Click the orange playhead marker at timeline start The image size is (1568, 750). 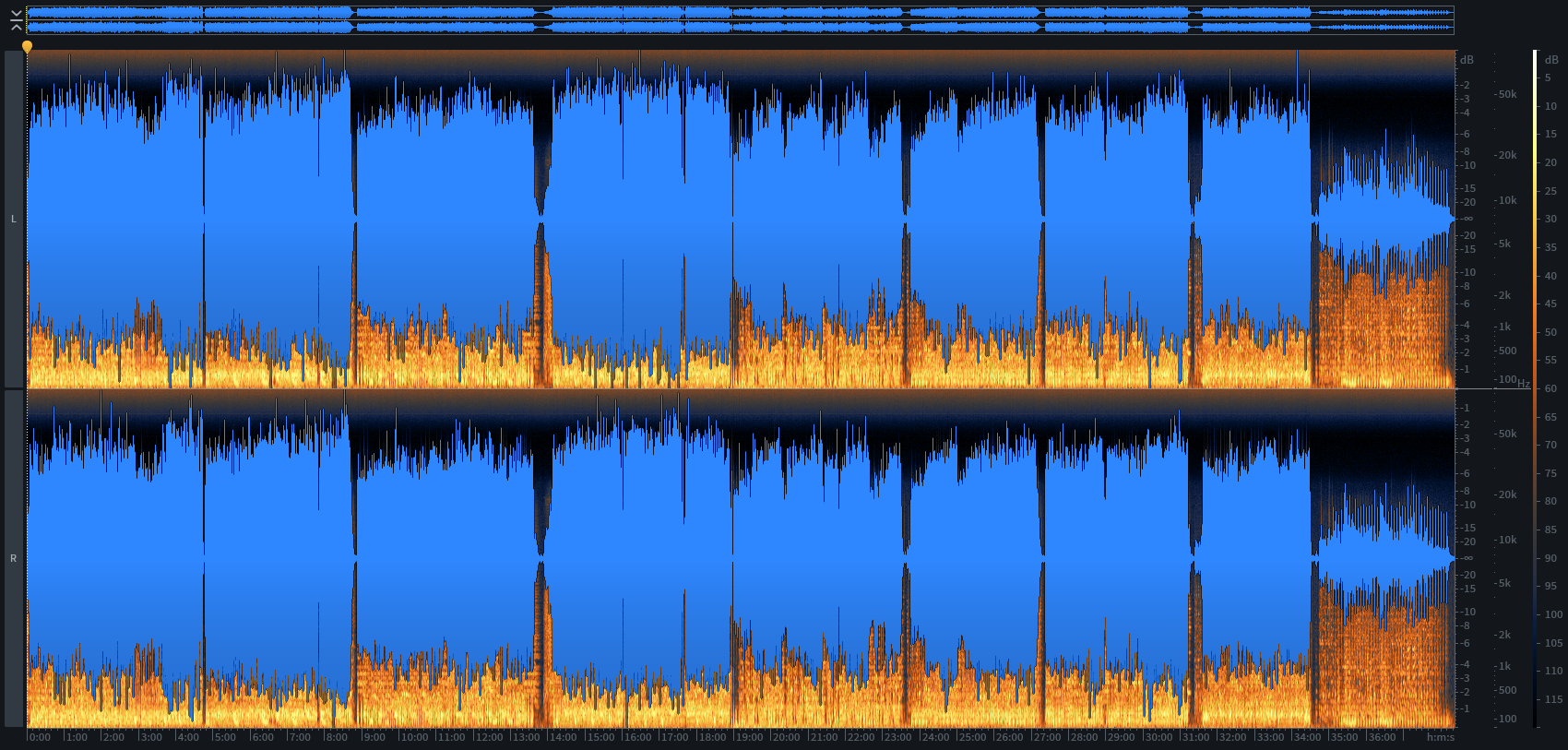tap(27, 46)
